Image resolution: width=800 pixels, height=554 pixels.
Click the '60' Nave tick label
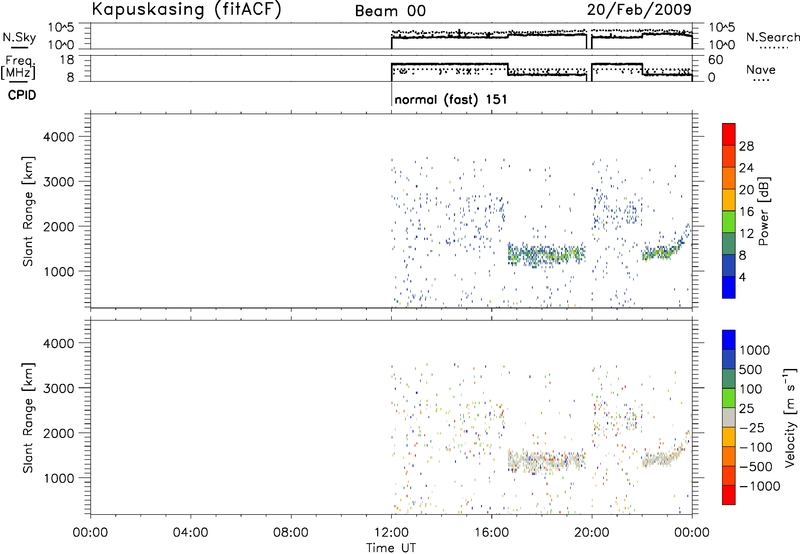pyautogui.click(x=716, y=60)
